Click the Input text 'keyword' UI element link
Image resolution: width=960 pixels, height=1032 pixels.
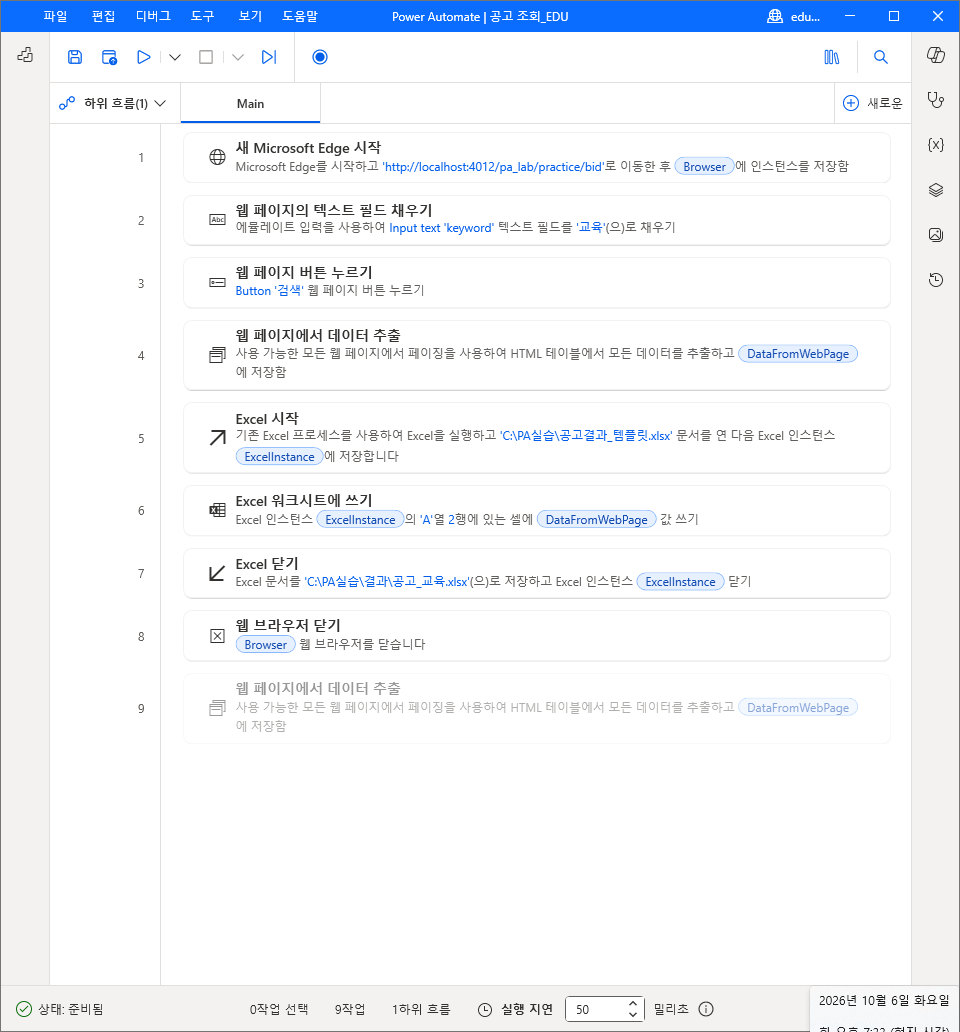click(x=442, y=228)
